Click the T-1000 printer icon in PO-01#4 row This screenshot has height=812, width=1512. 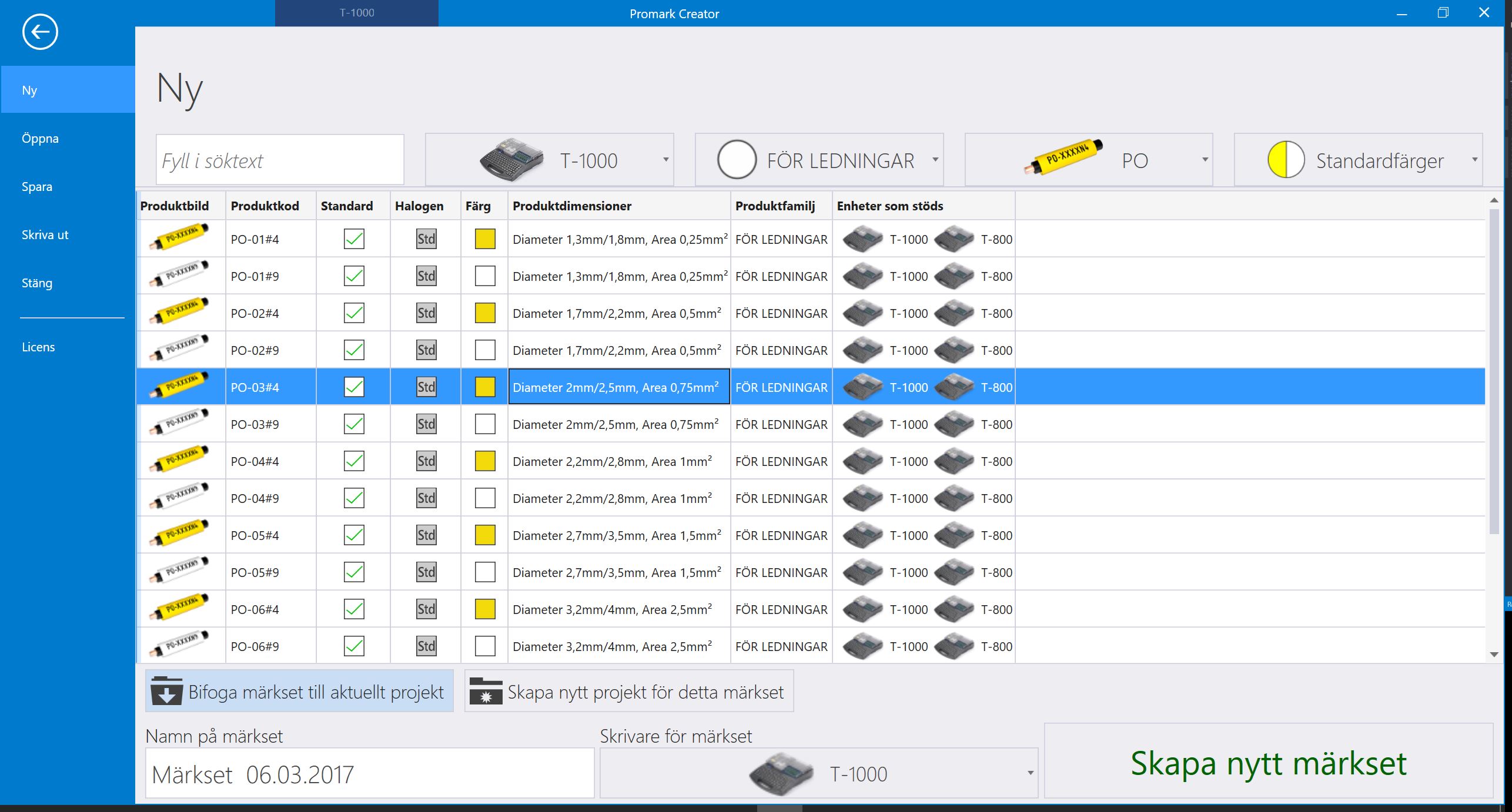862,239
